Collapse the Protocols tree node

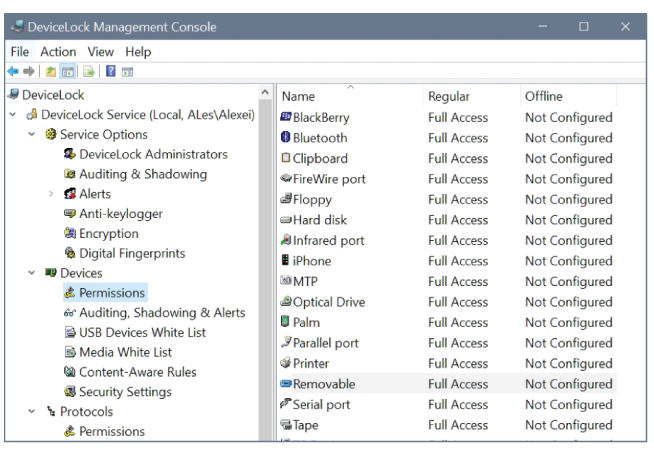pos(32,411)
